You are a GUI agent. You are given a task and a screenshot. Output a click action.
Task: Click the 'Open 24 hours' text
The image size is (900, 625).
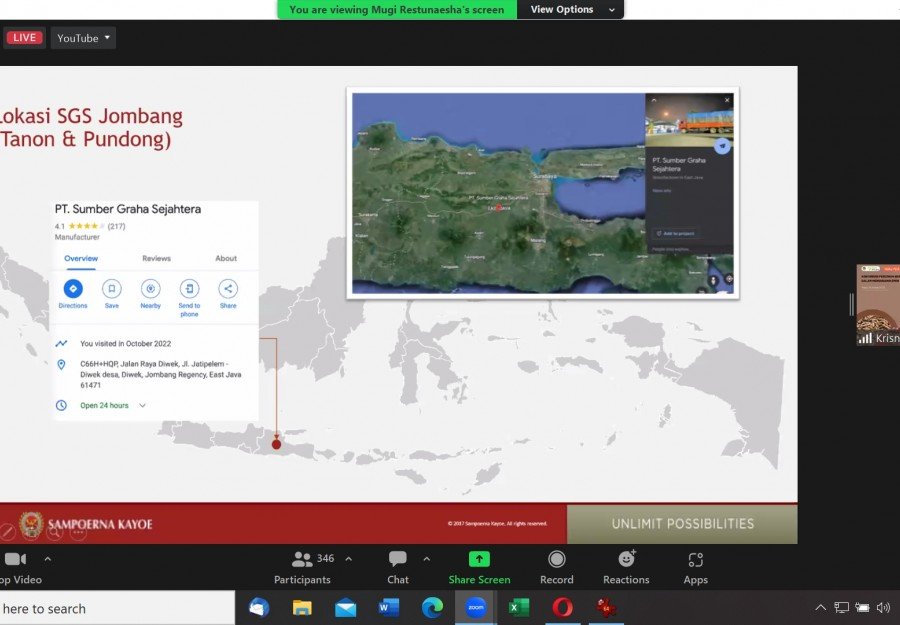click(104, 405)
